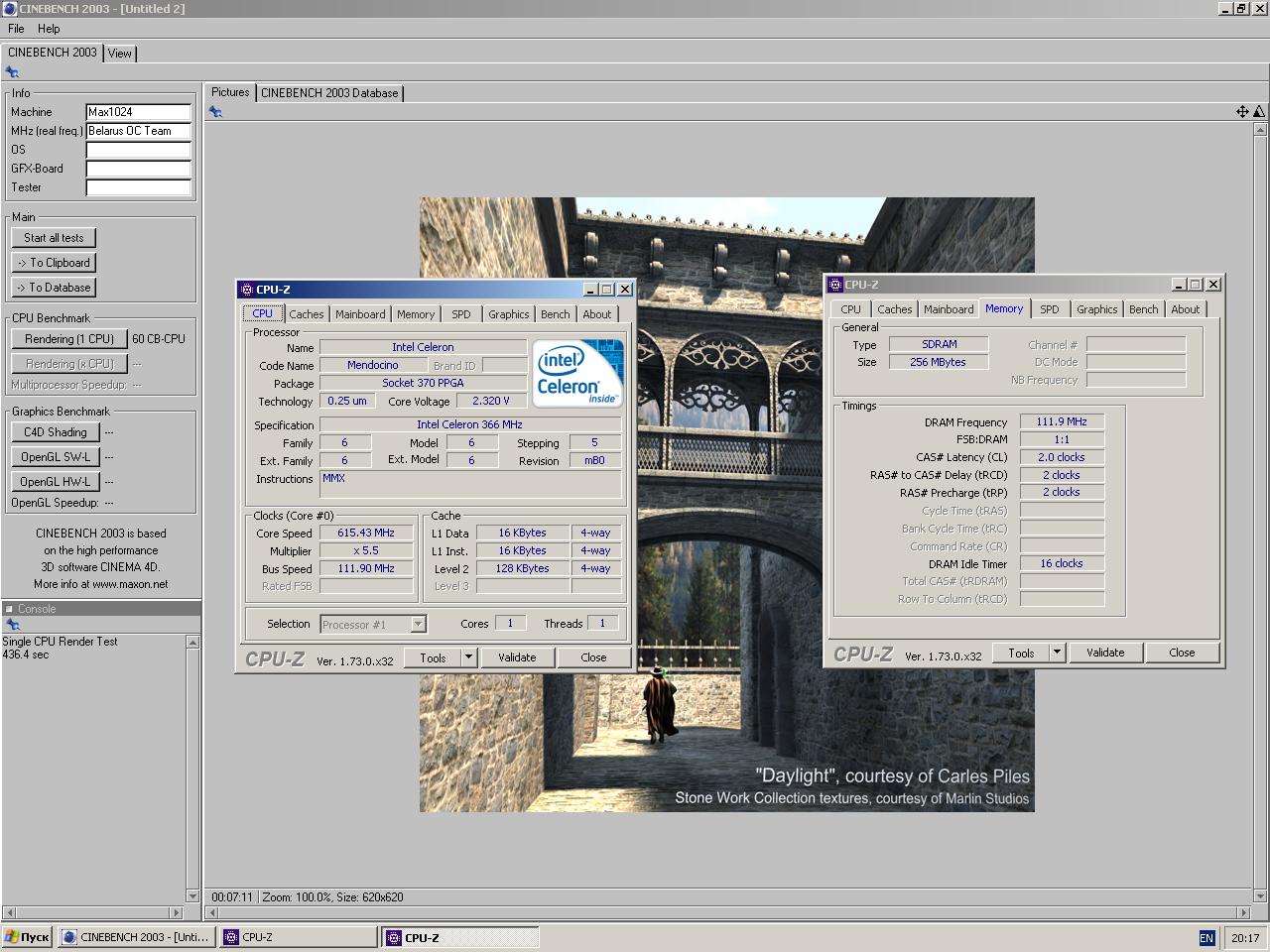Viewport: 1270px width, 952px height.
Task: Click the move arrows icon in picture view
Action: point(1242,112)
